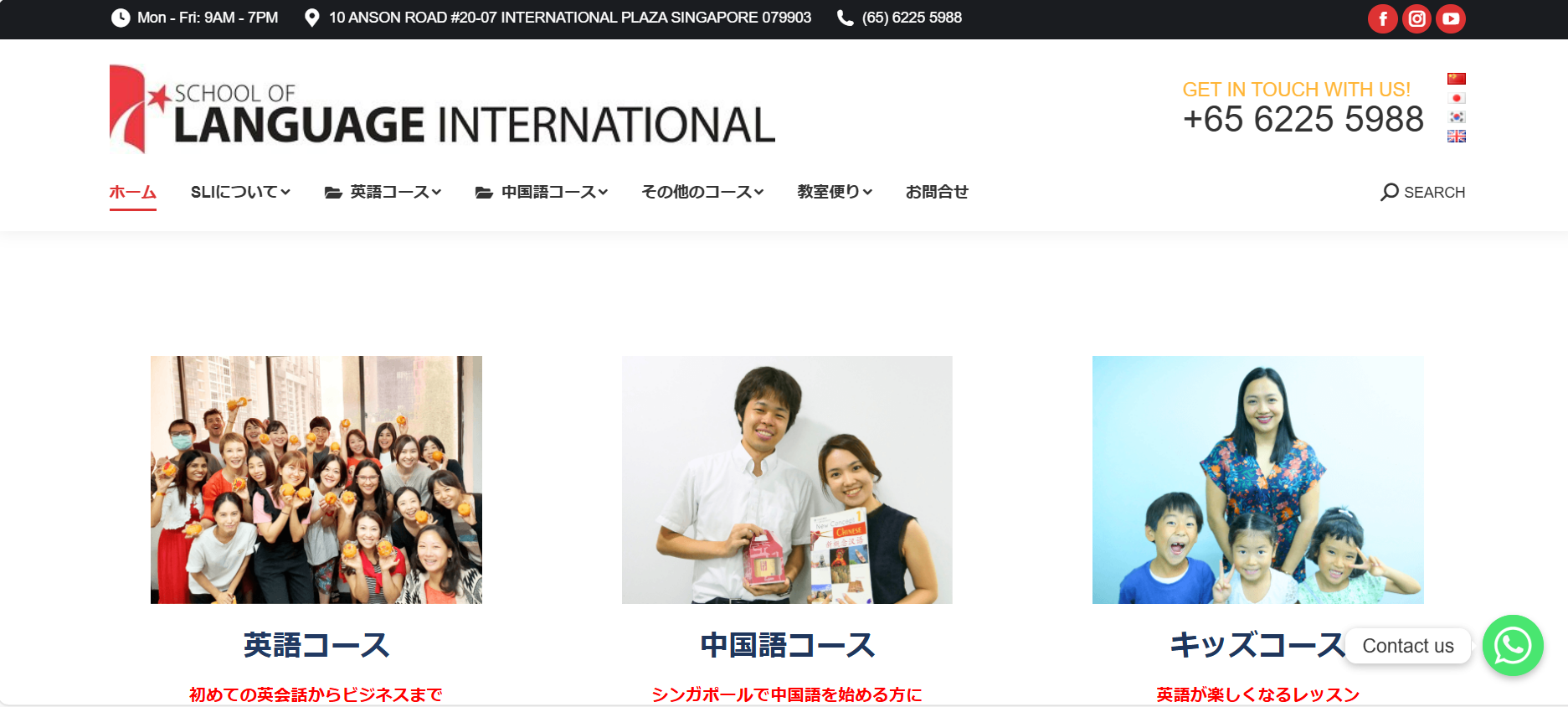Click the green WhatsApp chat icon
This screenshot has height=707, width=1568.
[x=1512, y=645]
